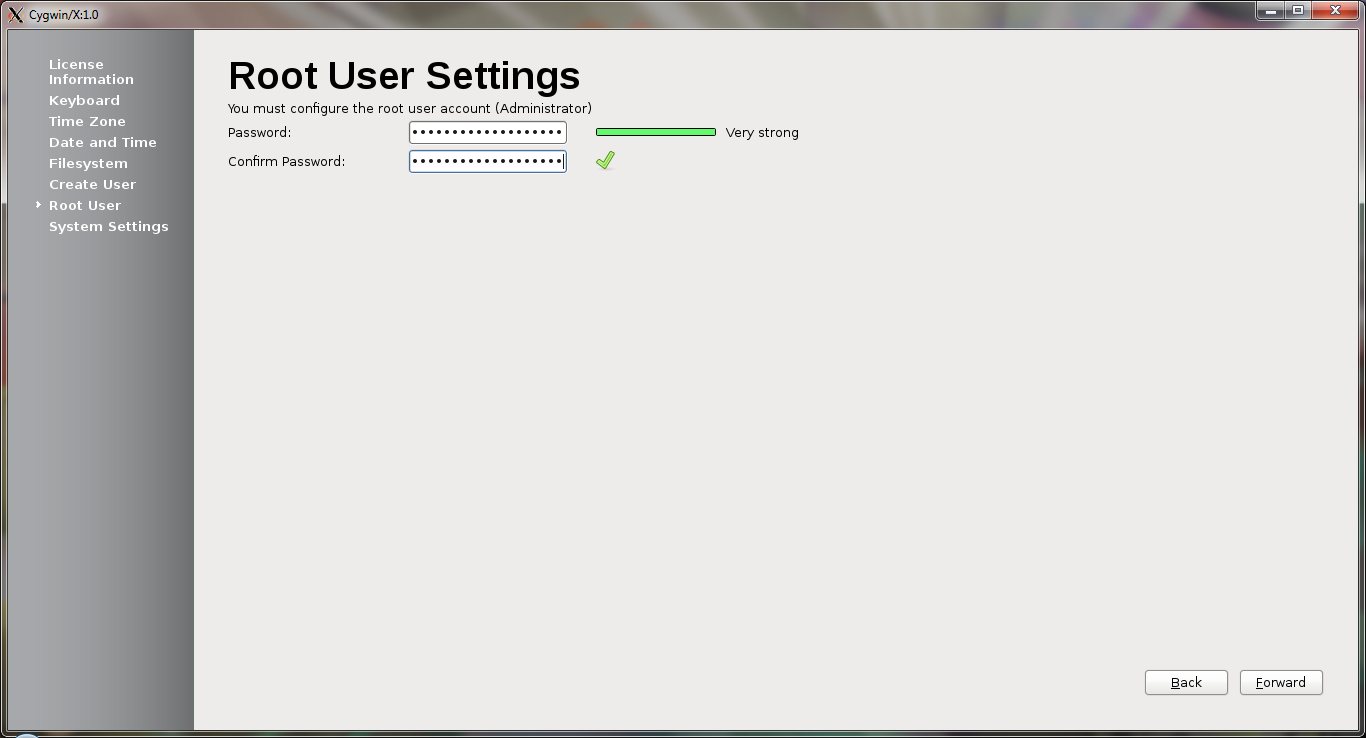Select the Root User sidebar entry
The image size is (1366, 738).
click(85, 205)
